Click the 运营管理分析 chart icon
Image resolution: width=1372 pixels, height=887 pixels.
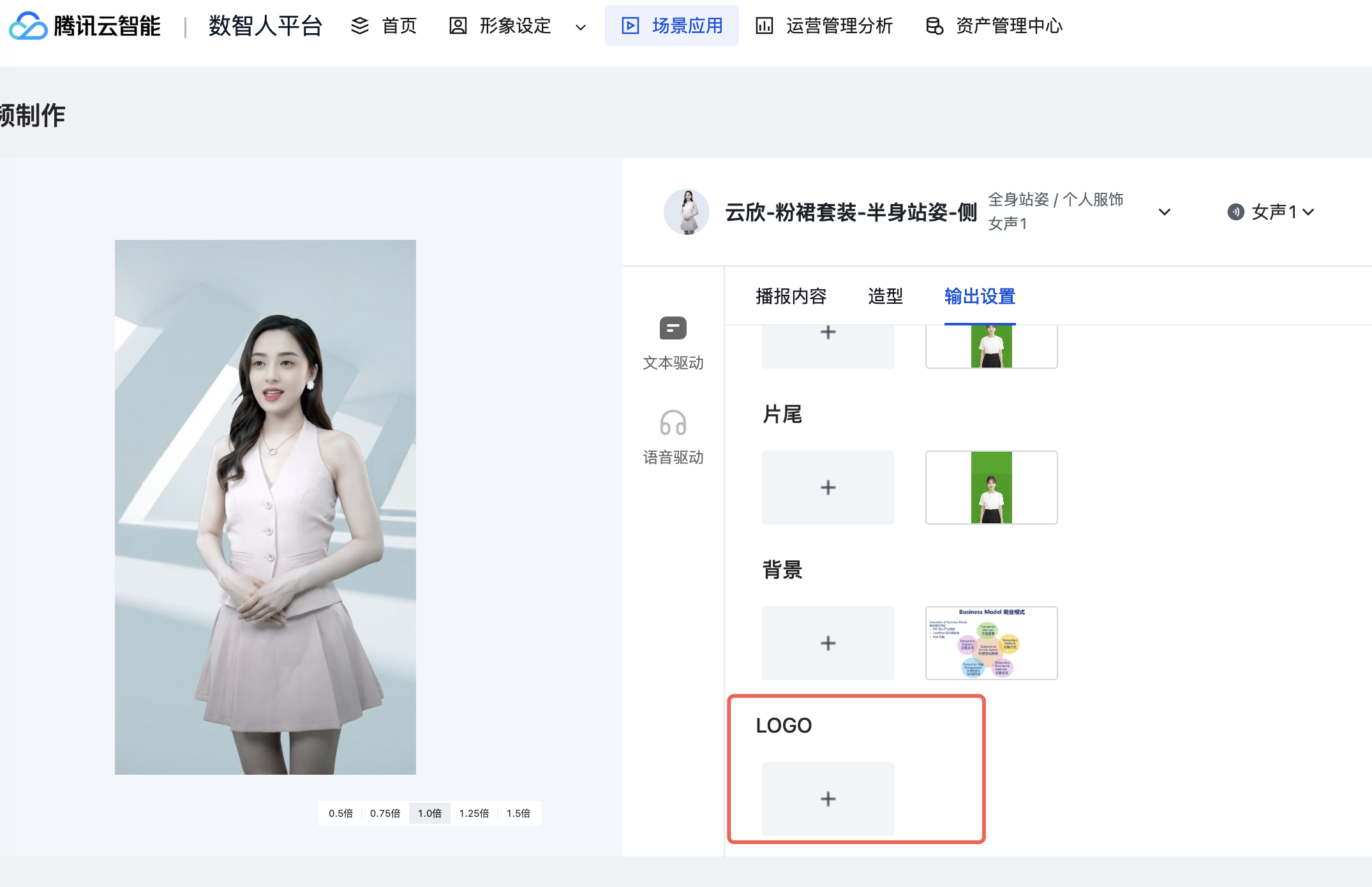[764, 26]
